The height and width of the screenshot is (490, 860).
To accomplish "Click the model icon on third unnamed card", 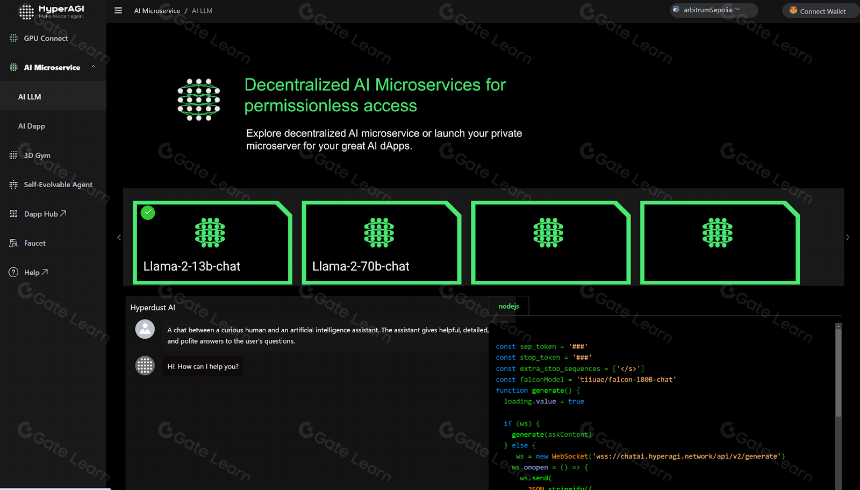I will point(548,233).
